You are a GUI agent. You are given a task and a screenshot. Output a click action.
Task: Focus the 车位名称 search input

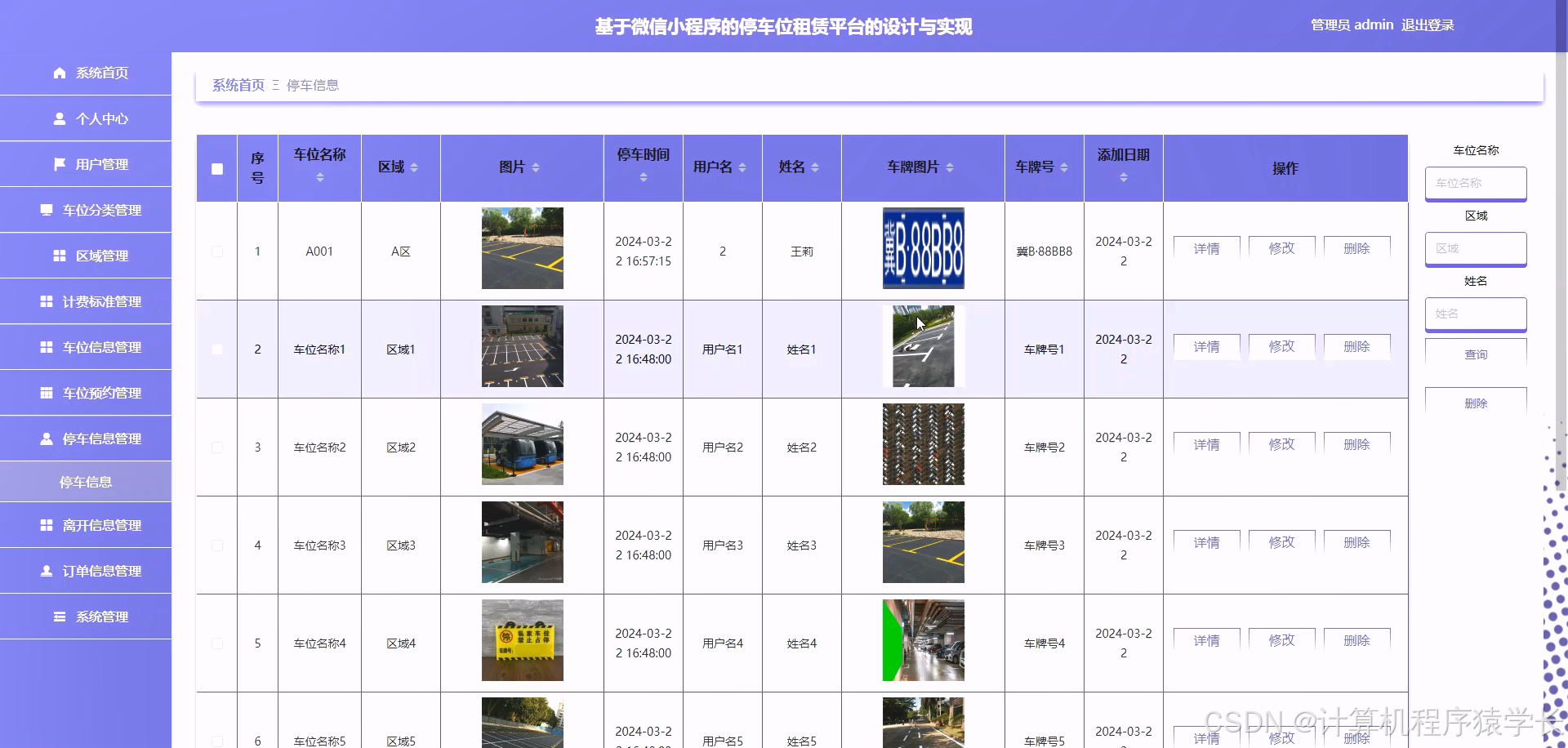tap(1476, 184)
